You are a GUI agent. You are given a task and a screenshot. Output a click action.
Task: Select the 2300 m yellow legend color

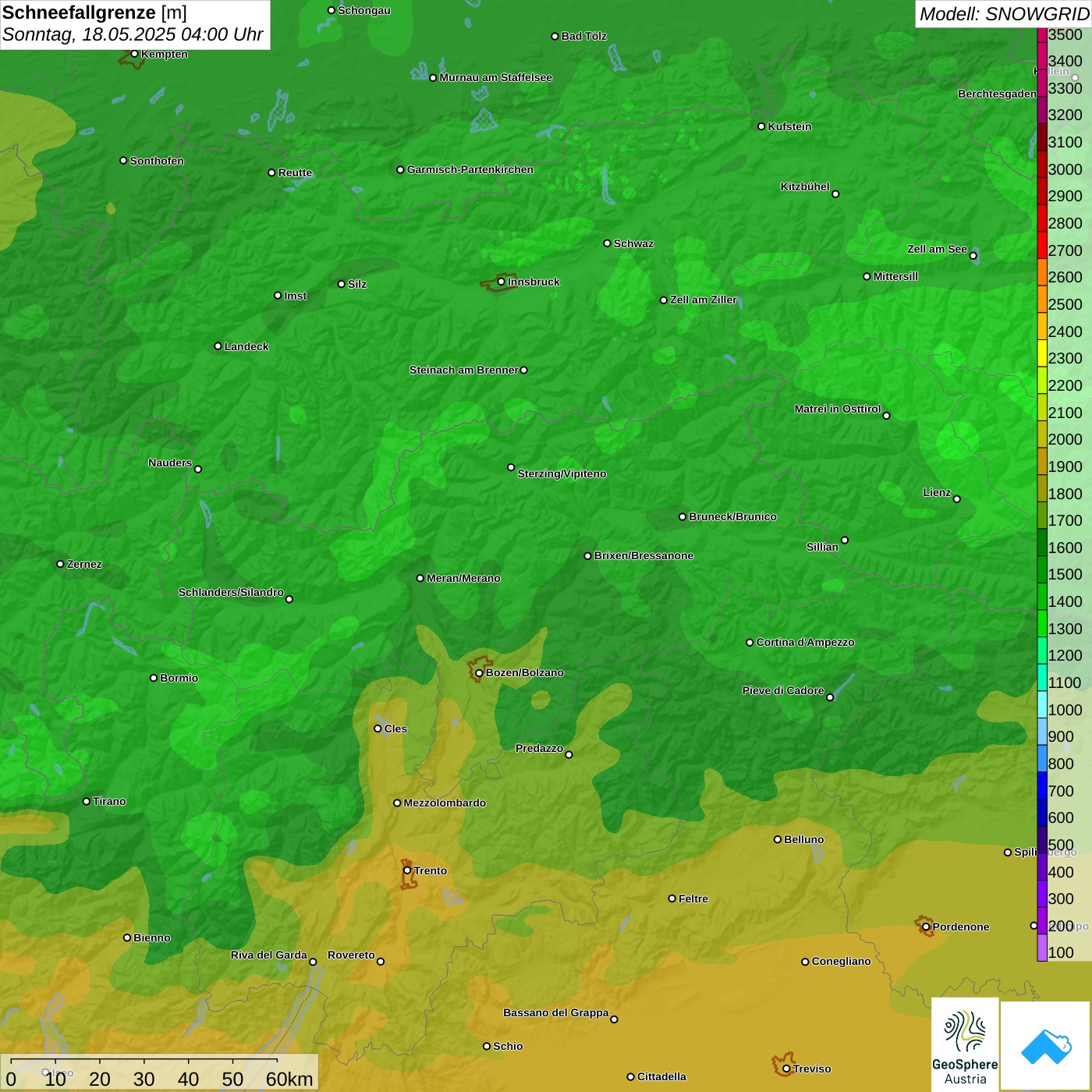tap(1042, 353)
